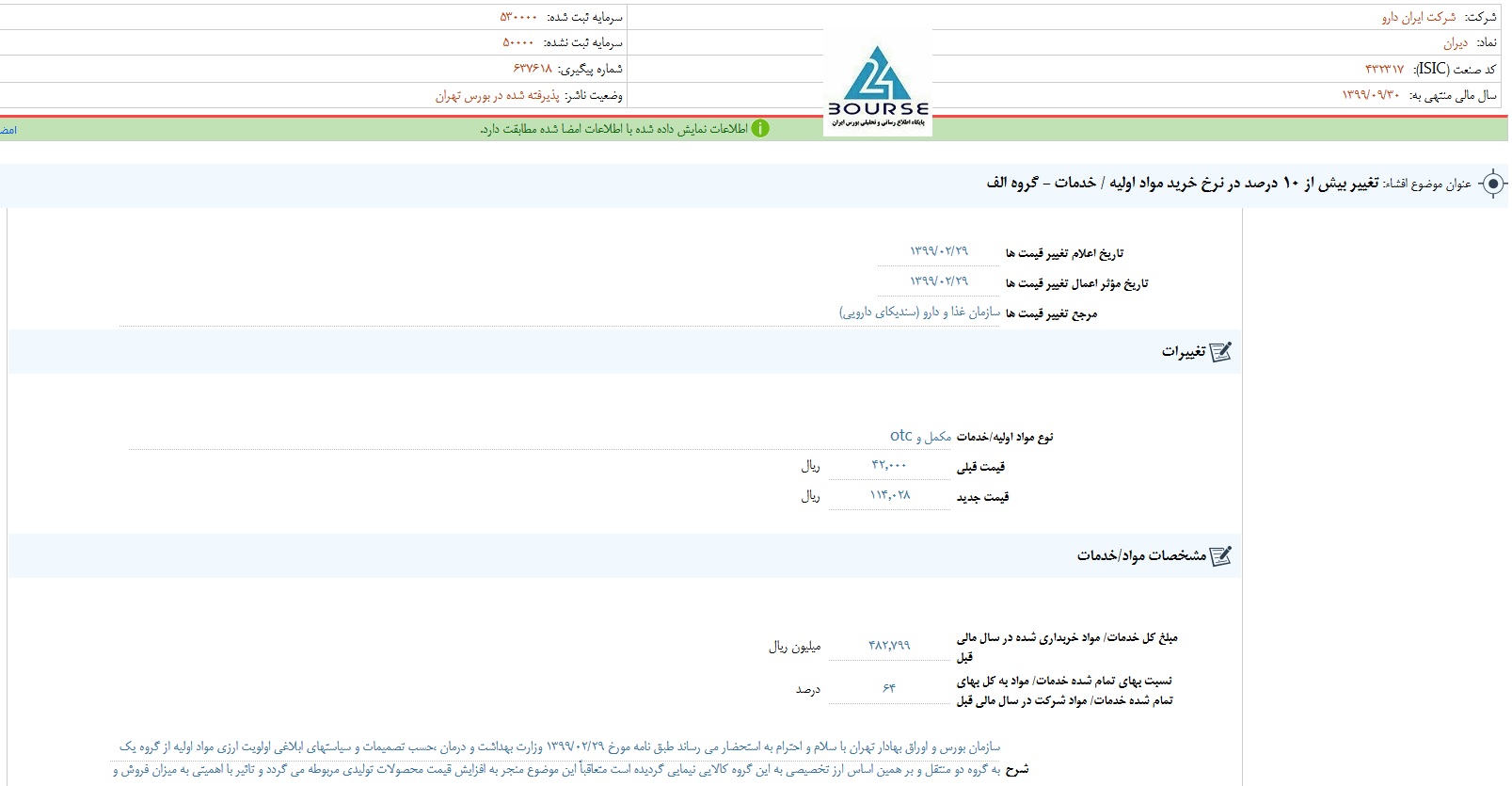
Task: Click the "شرح" description label
Action: (1017, 770)
